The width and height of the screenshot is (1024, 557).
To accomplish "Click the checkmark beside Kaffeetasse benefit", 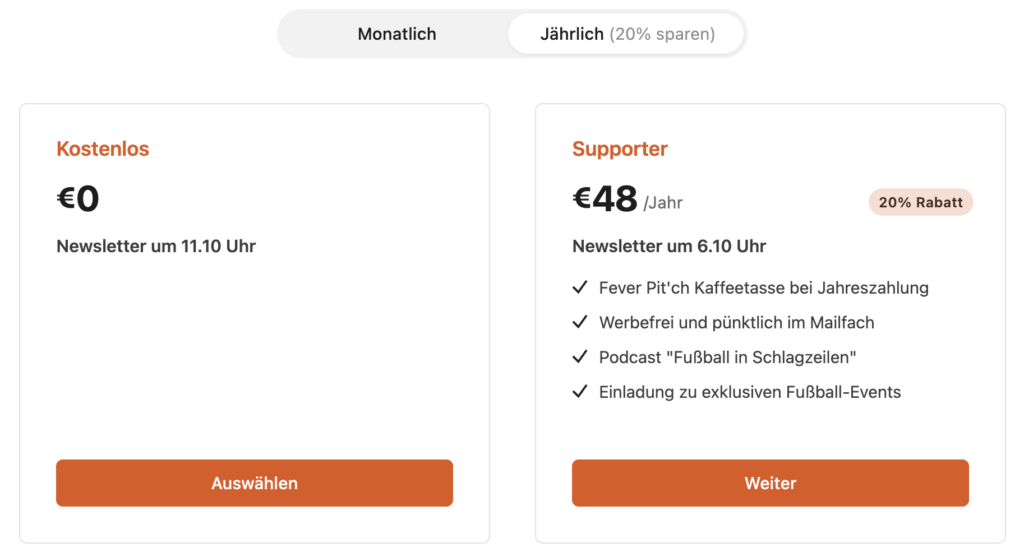I will tap(579, 288).
